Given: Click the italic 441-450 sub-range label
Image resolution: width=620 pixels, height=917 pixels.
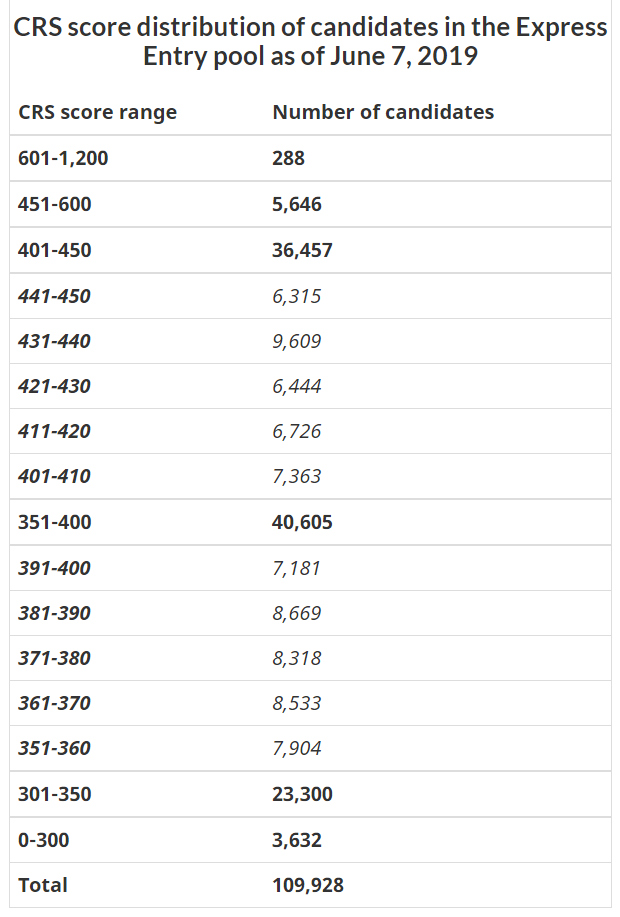Looking at the screenshot, I should (54, 296).
